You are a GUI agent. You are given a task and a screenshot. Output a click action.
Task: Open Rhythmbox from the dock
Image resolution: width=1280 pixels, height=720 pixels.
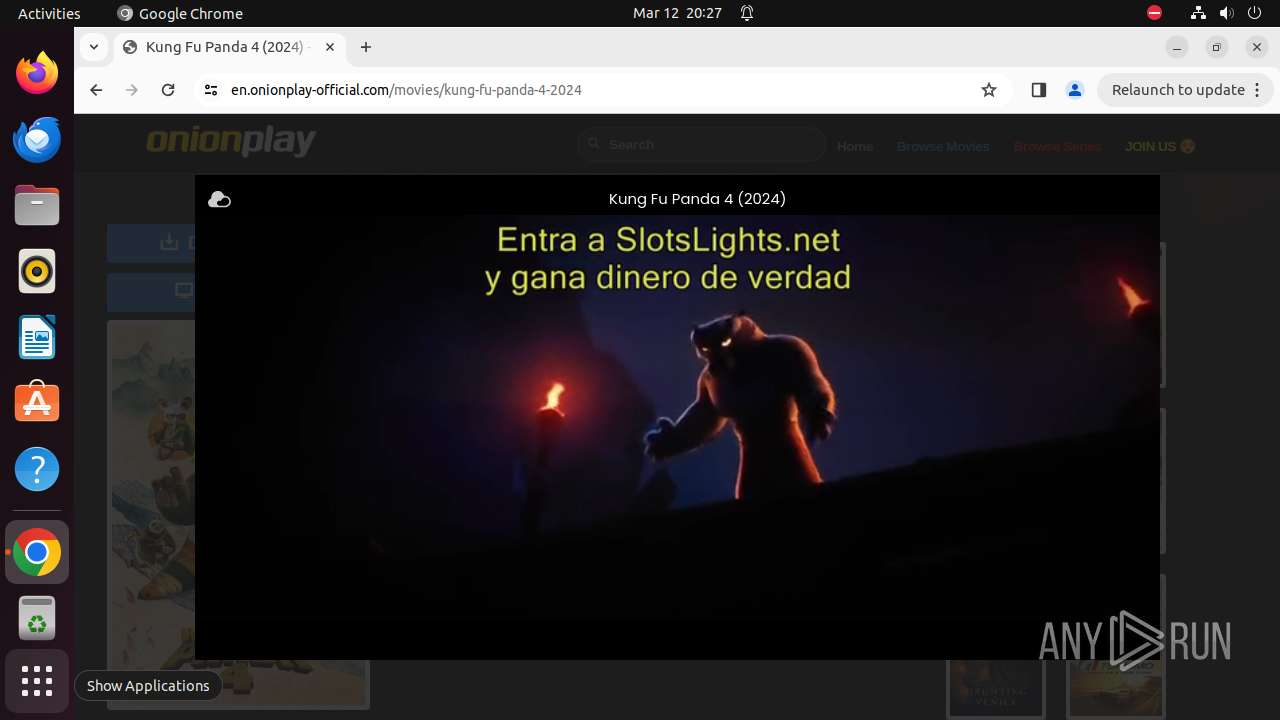(37, 271)
